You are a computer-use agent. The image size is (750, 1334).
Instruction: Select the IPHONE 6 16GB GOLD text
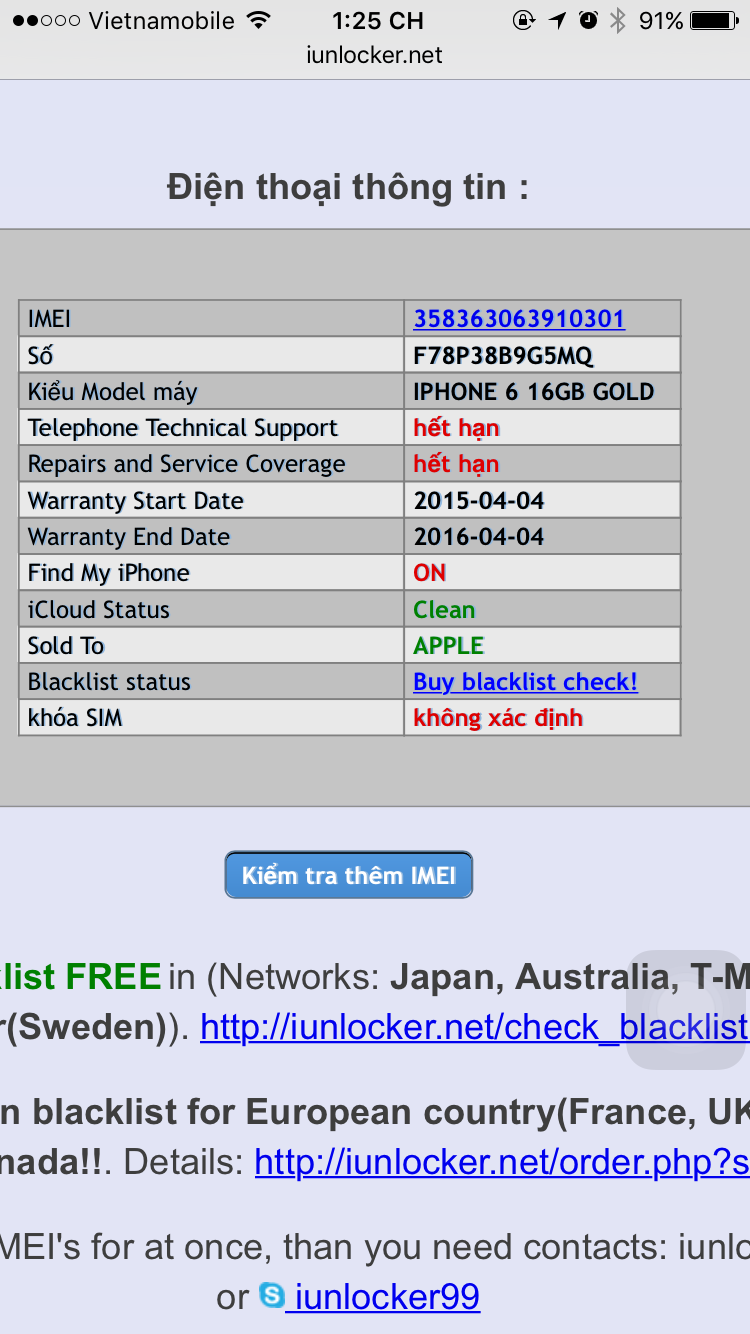534,391
